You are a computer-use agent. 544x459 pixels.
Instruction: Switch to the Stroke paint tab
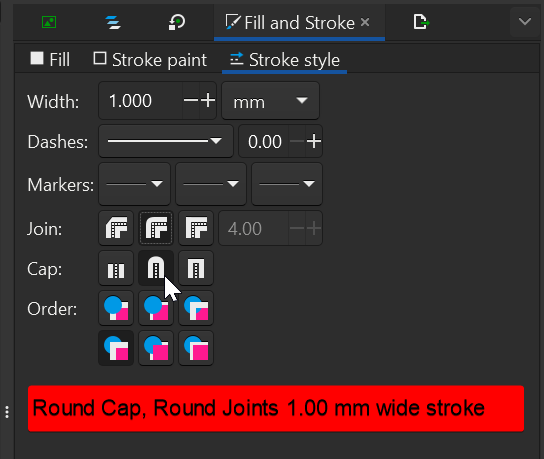[150, 60]
